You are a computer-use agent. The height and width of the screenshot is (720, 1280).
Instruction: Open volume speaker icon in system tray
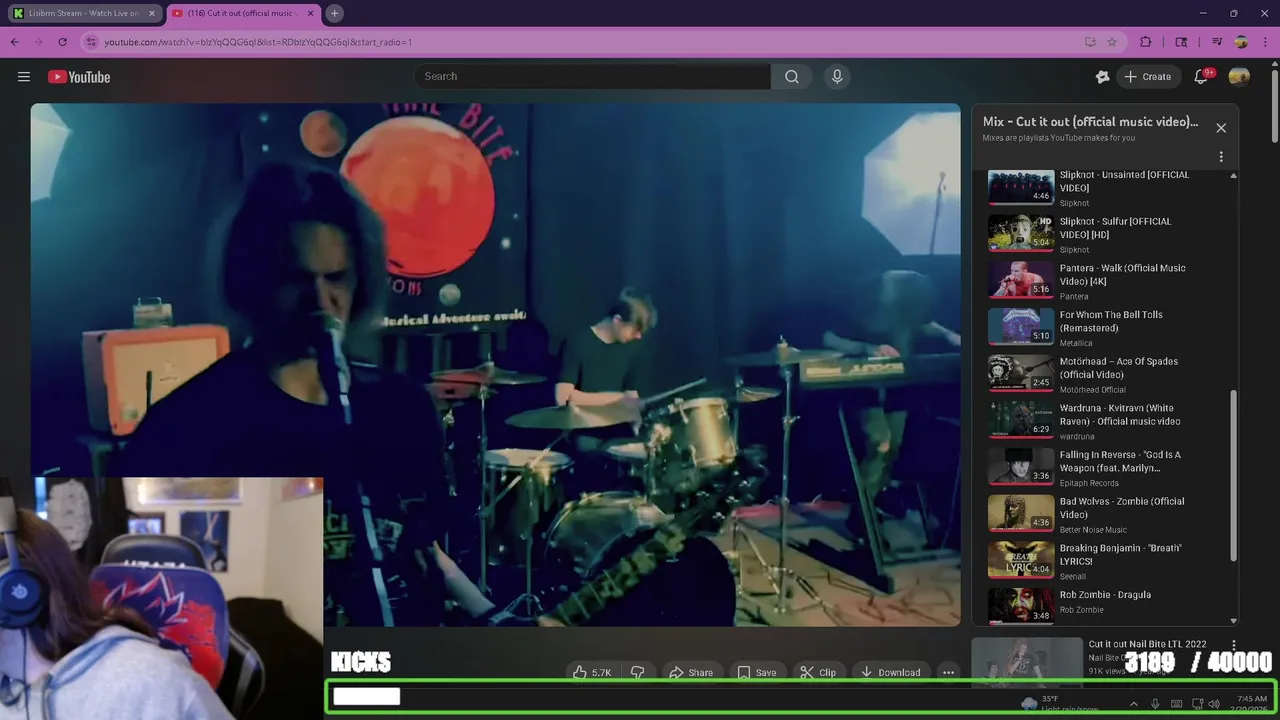click(x=1214, y=704)
